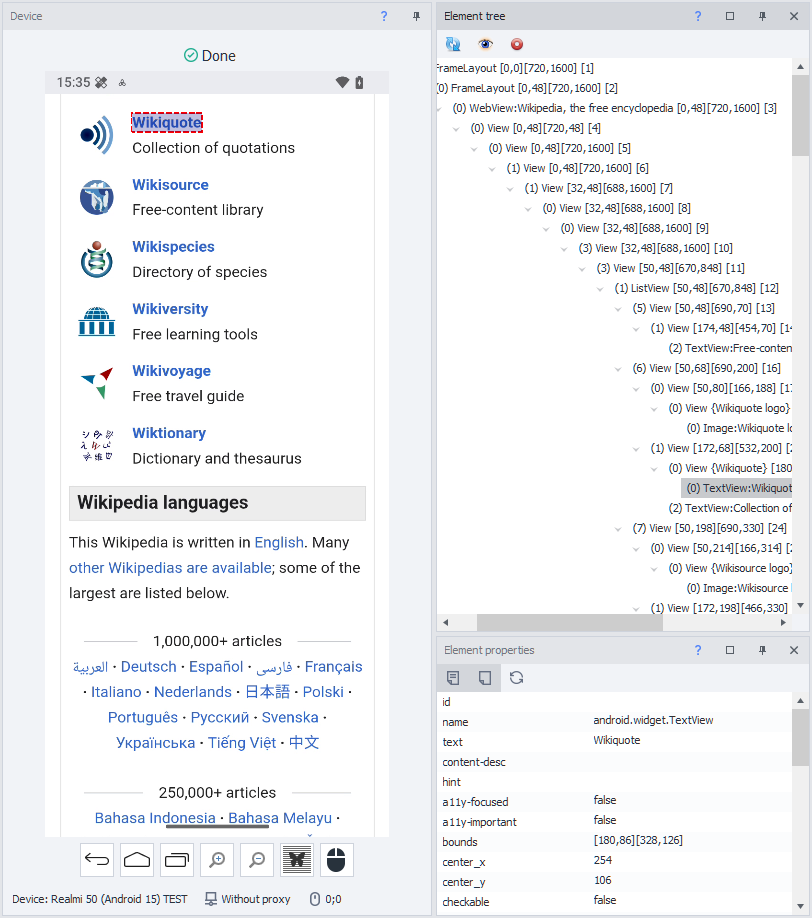Select the TextView:Wikiquote tree item
The image size is (812, 918).
737,488
